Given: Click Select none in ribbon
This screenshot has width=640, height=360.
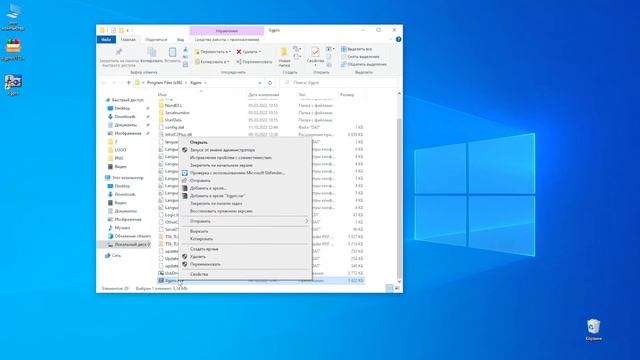Looking at the screenshot, I should click(360, 57).
